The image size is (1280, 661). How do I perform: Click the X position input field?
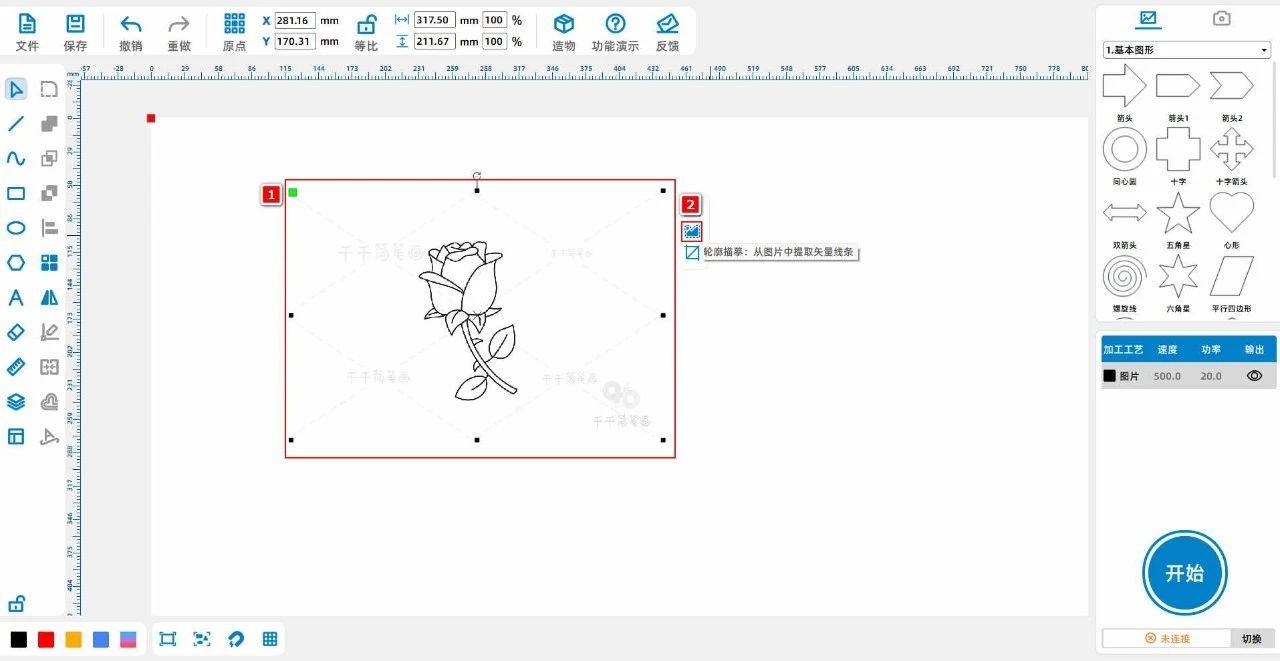295,20
